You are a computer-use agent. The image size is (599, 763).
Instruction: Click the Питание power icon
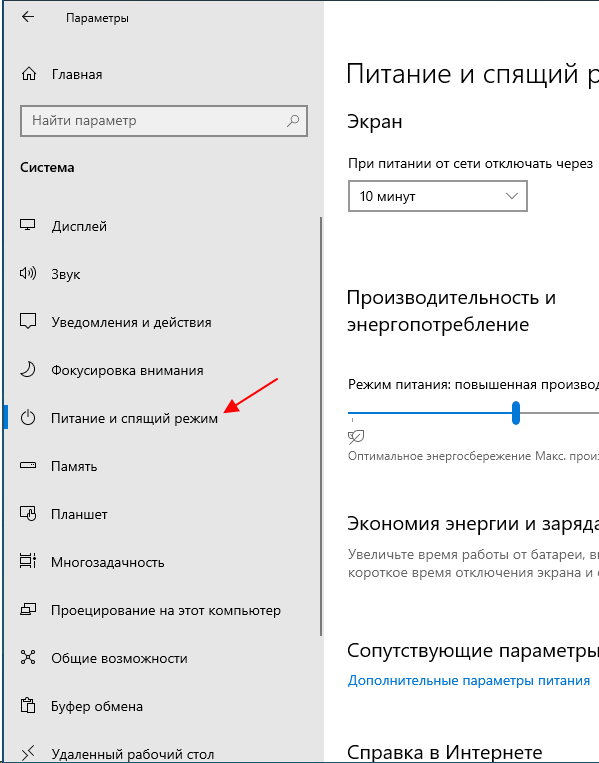pos(28,418)
